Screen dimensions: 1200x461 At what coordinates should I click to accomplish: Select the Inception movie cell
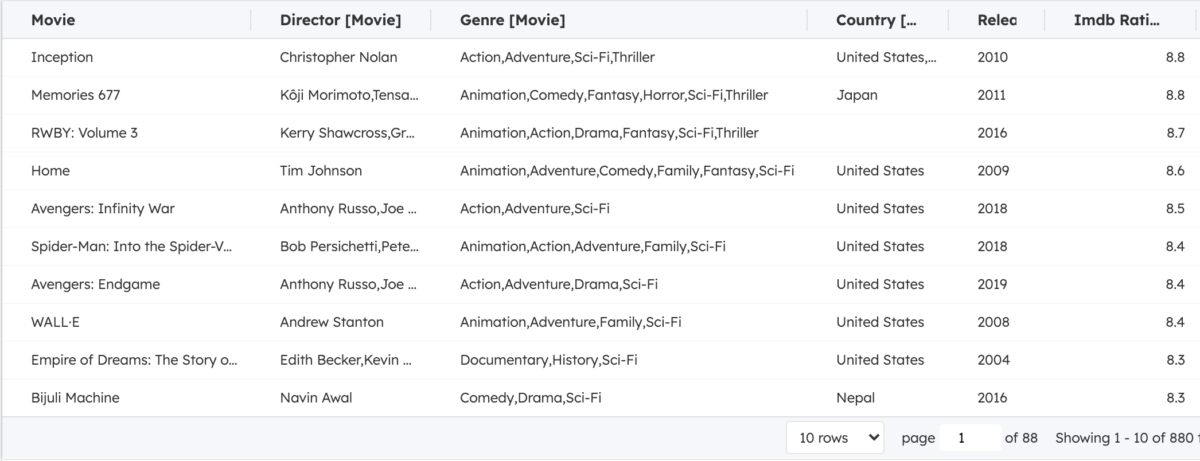coord(62,58)
